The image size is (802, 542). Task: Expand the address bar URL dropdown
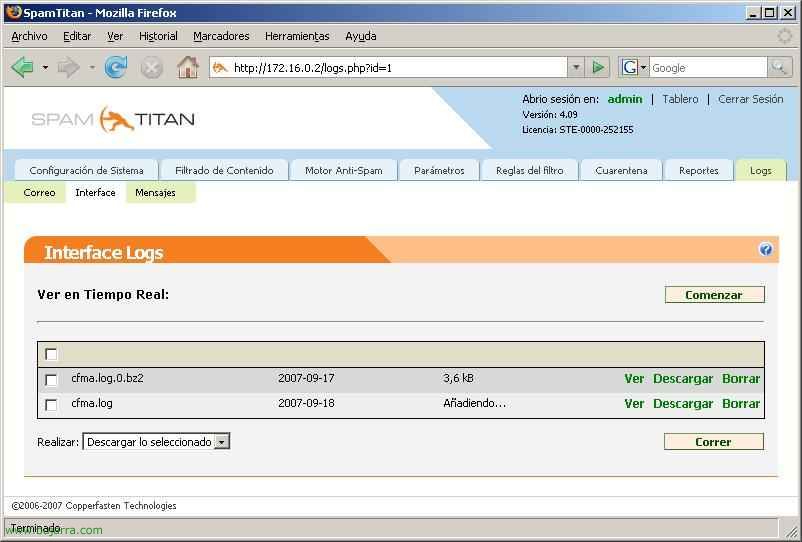(x=576, y=67)
